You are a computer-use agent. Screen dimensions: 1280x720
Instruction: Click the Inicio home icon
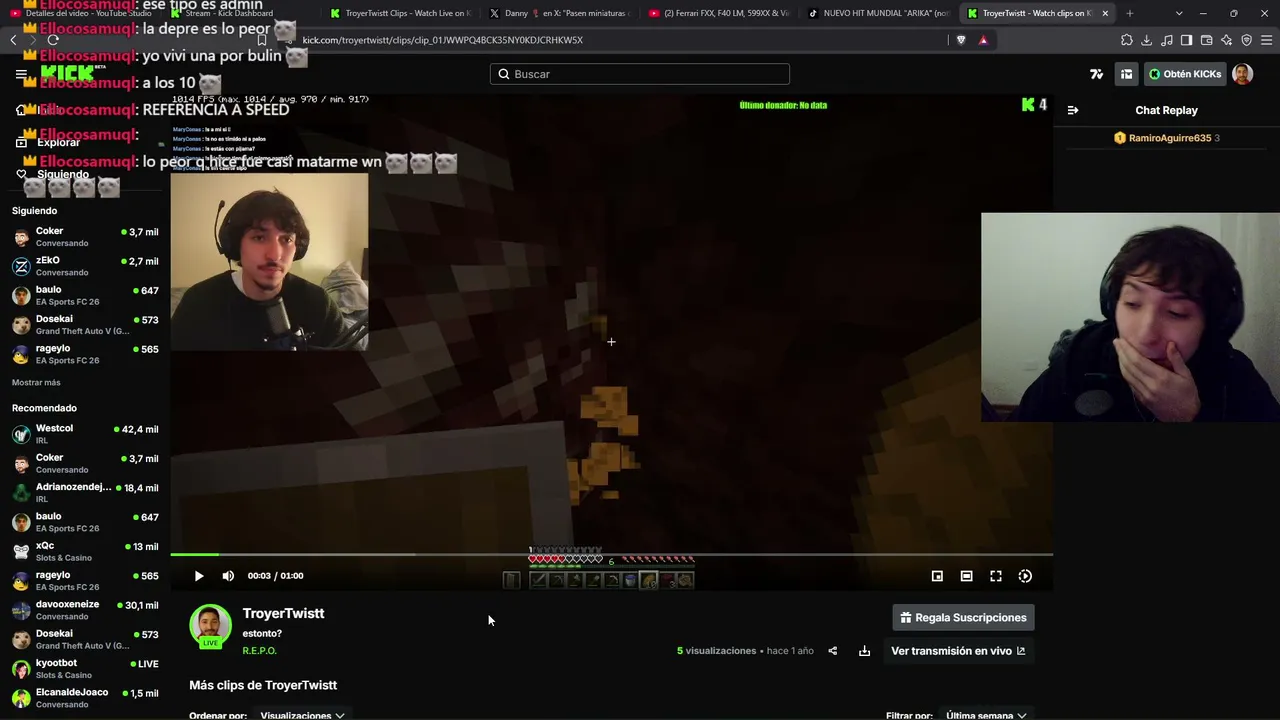pyautogui.click(x=21, y=110)
